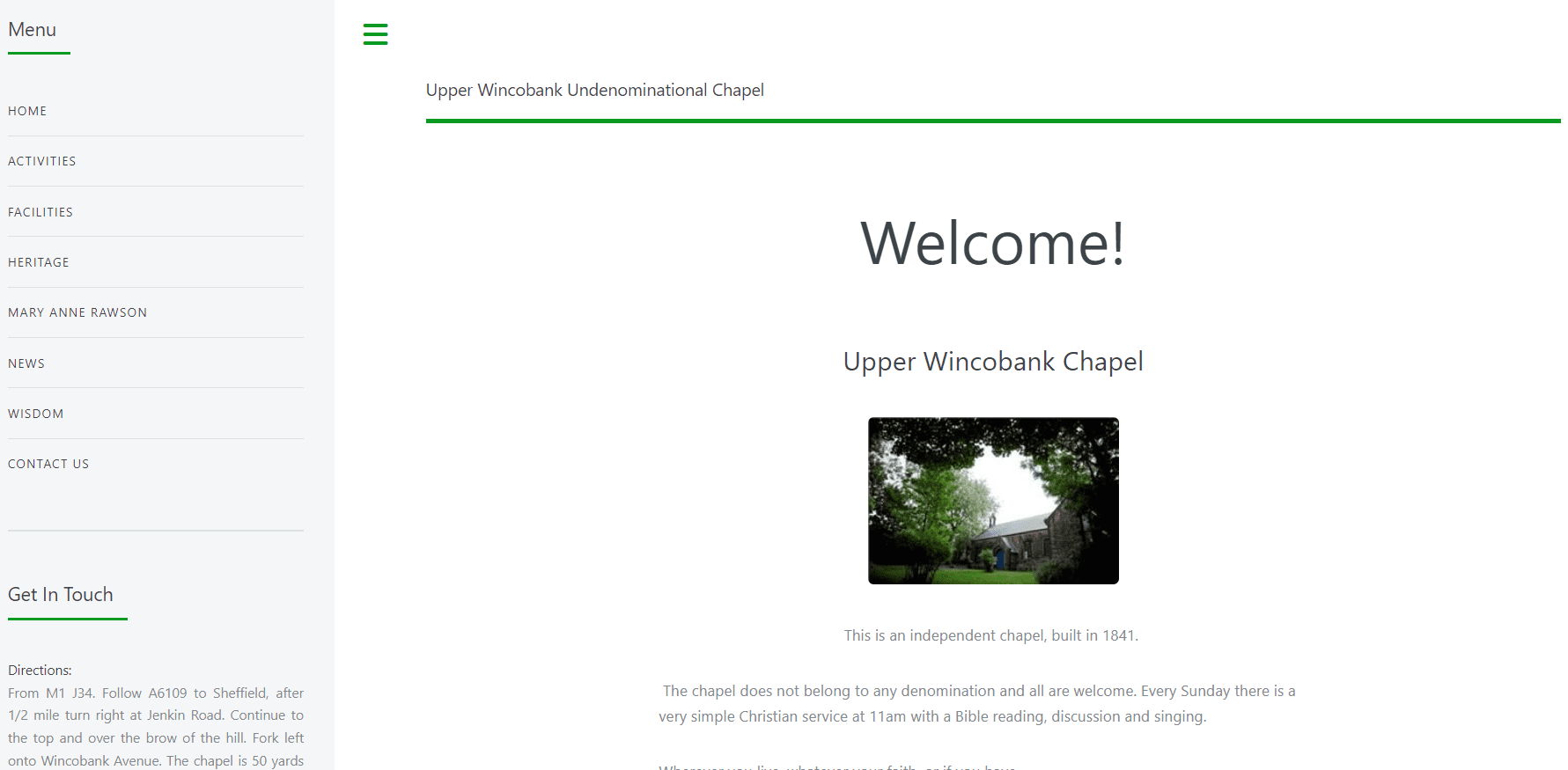
Task: Toggle the green hamburger sidebar menu icon
Action: 375,34
